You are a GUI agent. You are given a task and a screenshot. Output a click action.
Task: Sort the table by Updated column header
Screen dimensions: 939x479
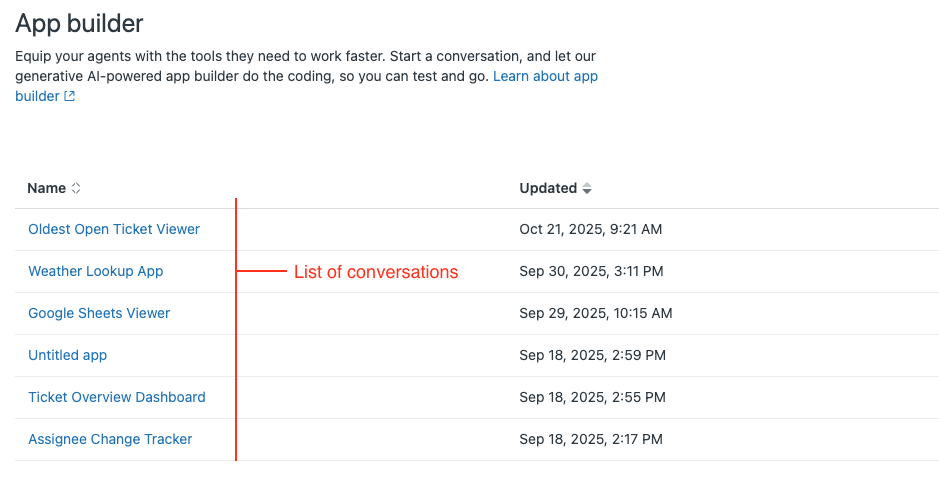click(548, 188)
